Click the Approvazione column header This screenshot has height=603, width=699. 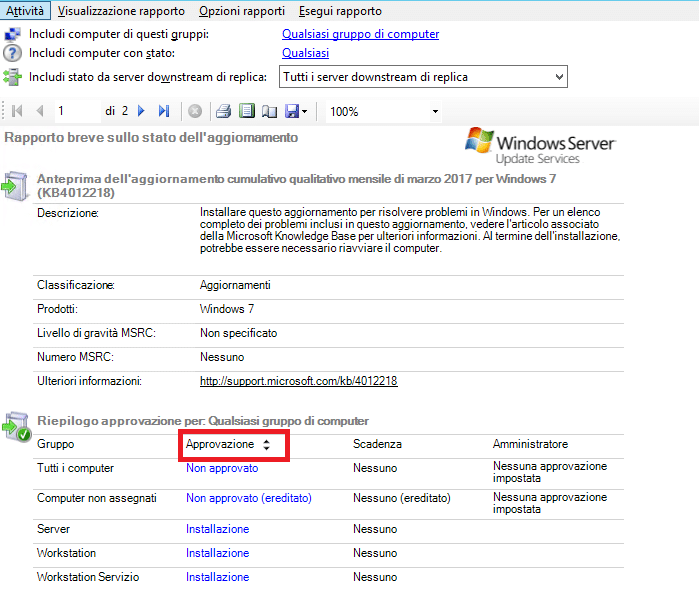point(220,444)
